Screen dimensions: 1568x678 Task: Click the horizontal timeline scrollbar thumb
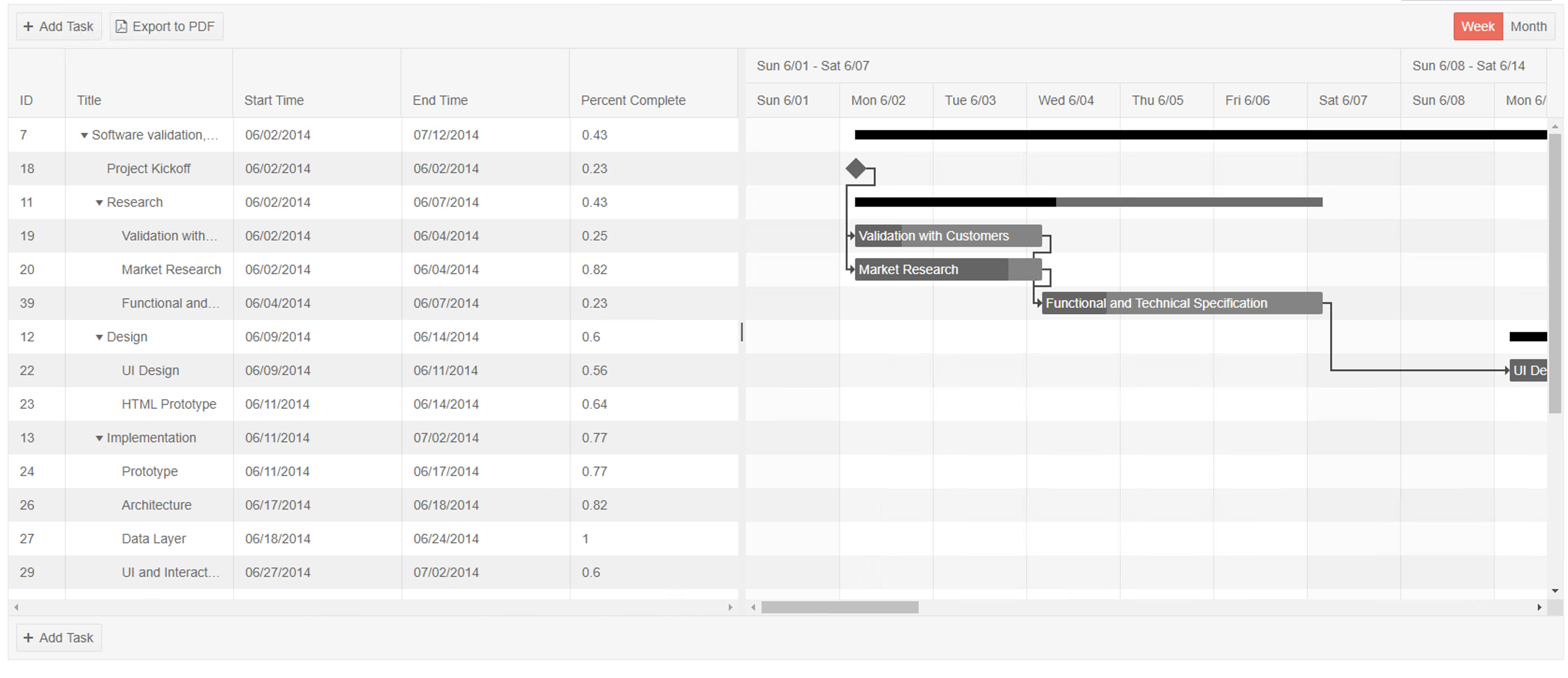coord(839,607)
